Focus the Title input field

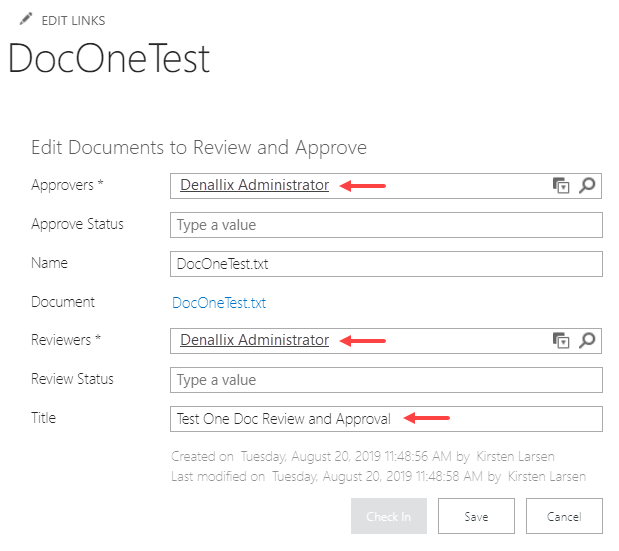[x=386, y=419]
